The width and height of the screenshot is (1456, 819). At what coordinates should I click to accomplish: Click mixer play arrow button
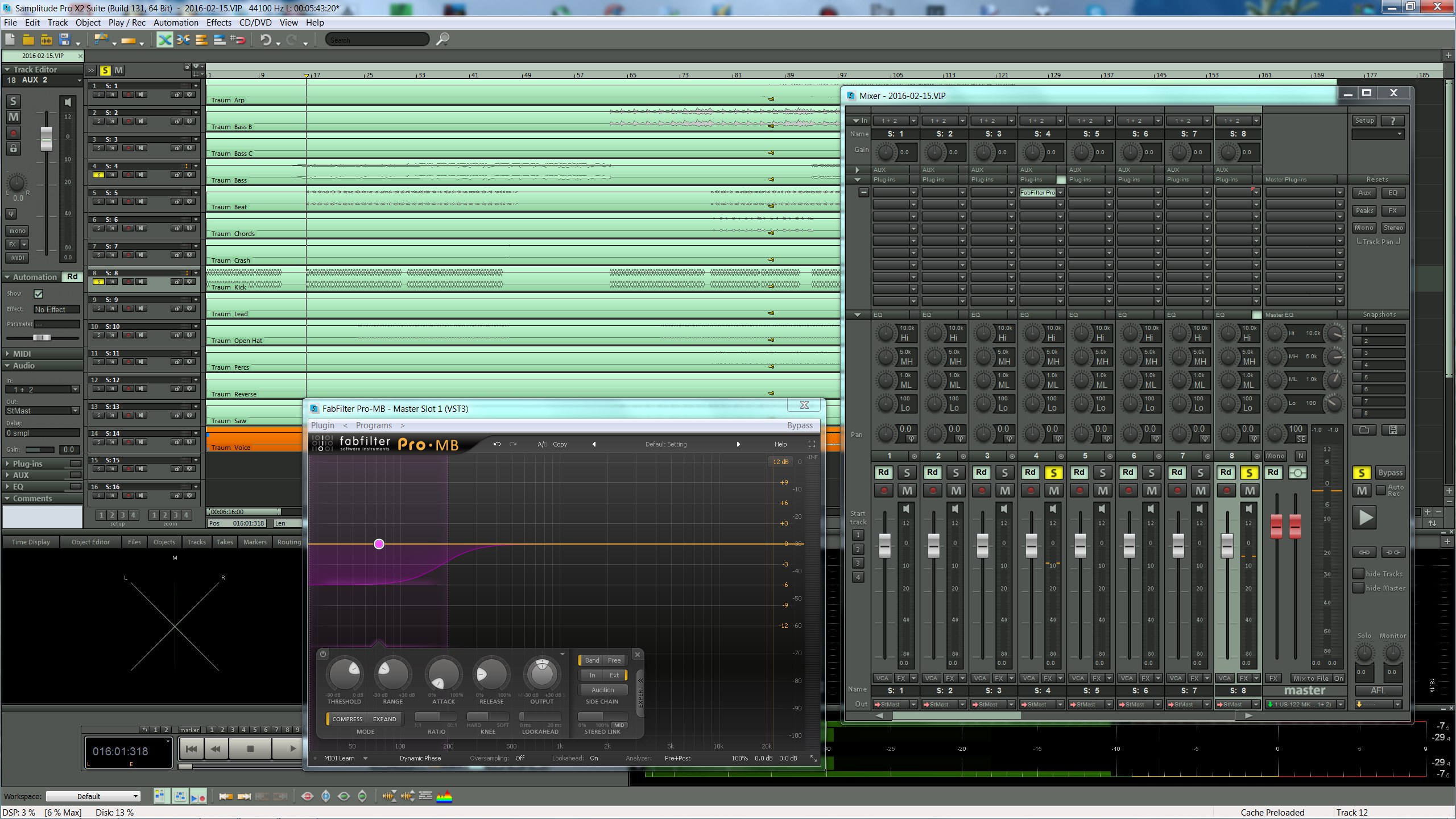tap(1365, 518)
